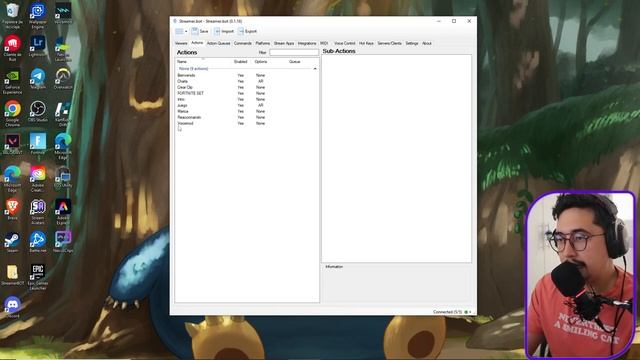Select the Fortnite desktop icon
640x360 pixels.
tap(38, 144)
